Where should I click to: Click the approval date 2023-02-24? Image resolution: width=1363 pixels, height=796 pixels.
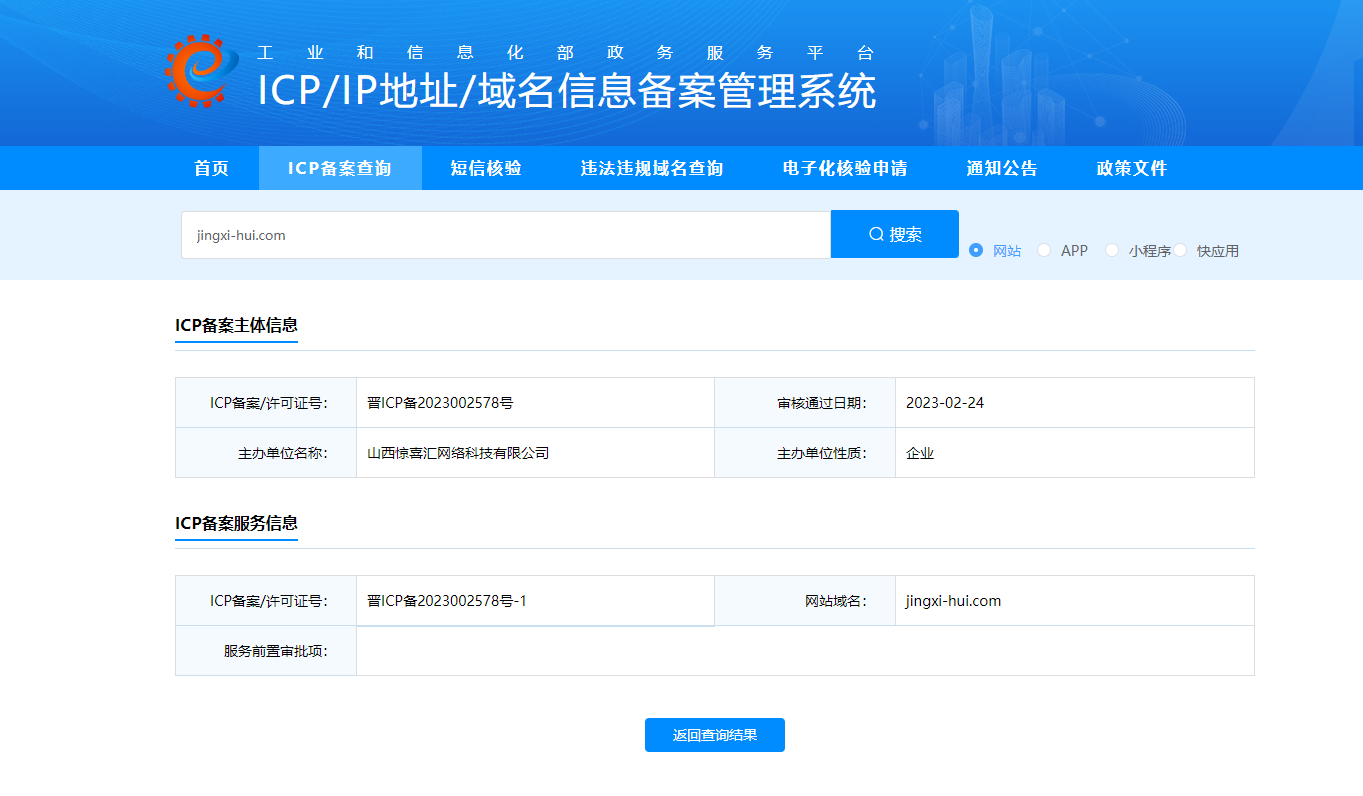(x=945, y=403)
